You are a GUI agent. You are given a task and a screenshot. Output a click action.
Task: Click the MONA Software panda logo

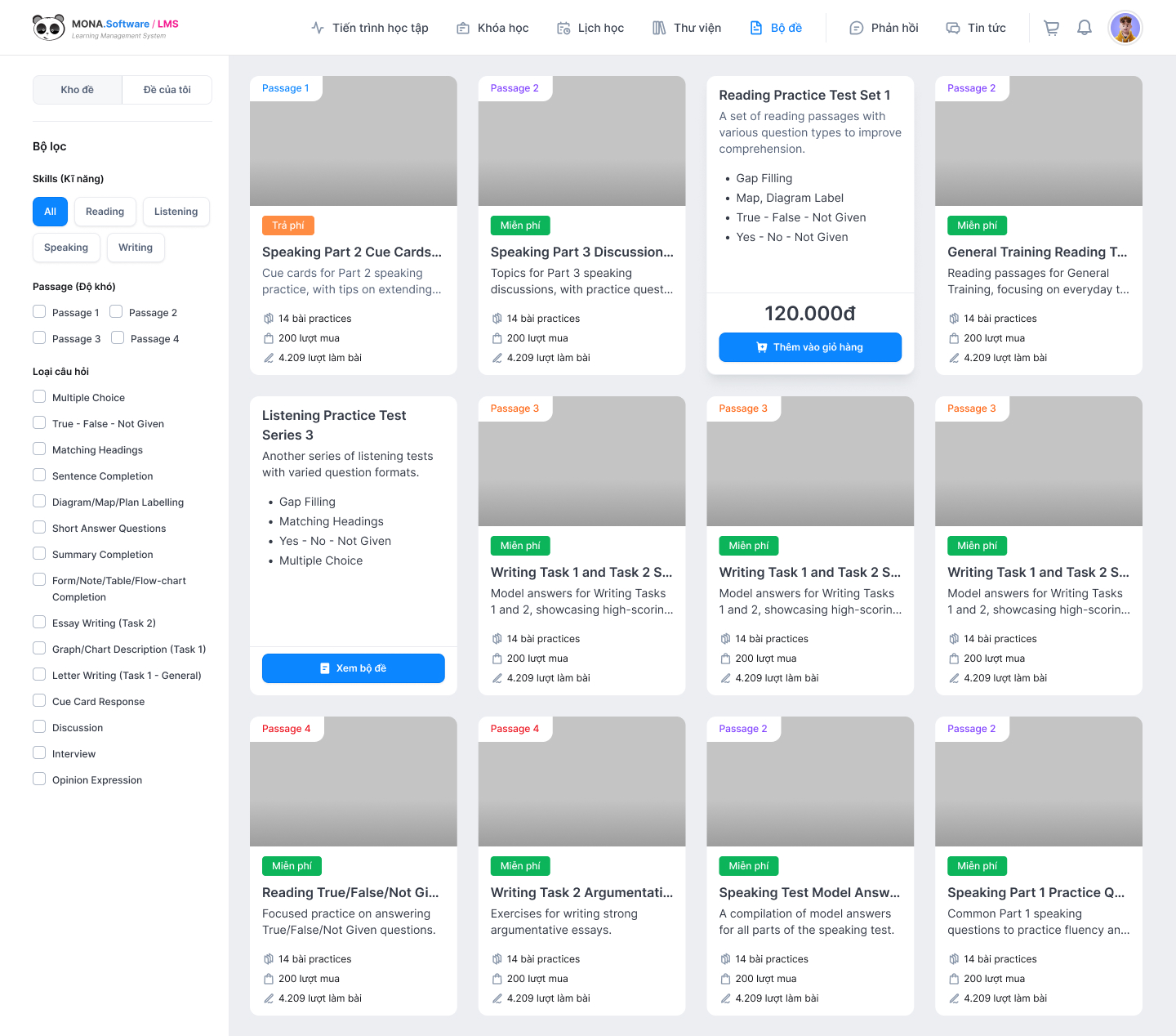49,28
